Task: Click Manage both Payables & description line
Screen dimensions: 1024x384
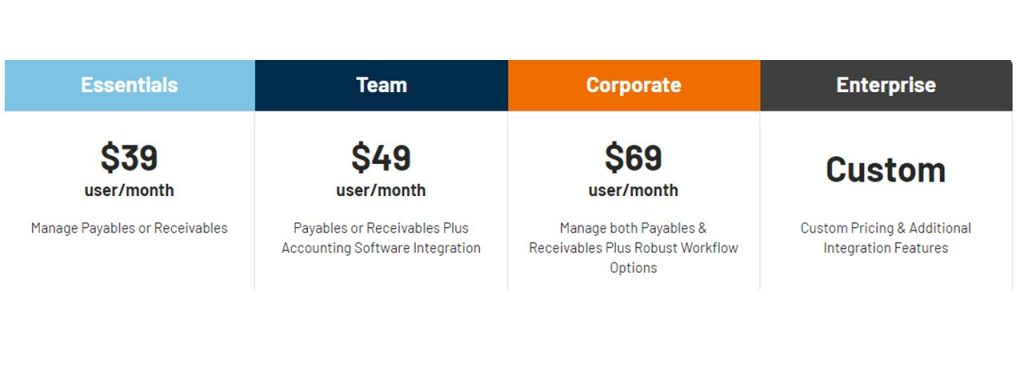Action: point(633,229)
